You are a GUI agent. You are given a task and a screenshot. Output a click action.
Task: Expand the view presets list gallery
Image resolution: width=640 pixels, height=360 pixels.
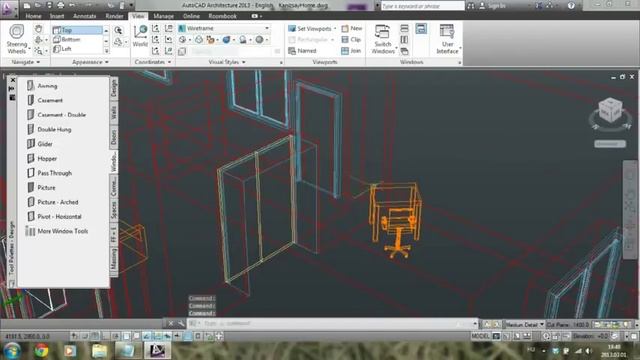(x=106, y=51)
